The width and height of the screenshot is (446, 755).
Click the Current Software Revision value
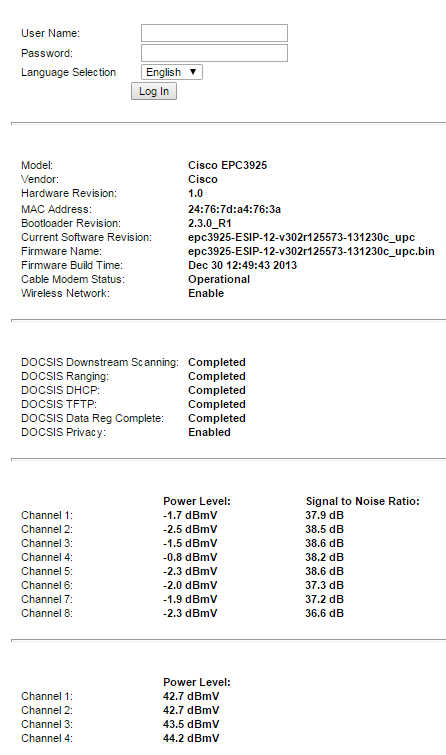[x=301, y=237]
